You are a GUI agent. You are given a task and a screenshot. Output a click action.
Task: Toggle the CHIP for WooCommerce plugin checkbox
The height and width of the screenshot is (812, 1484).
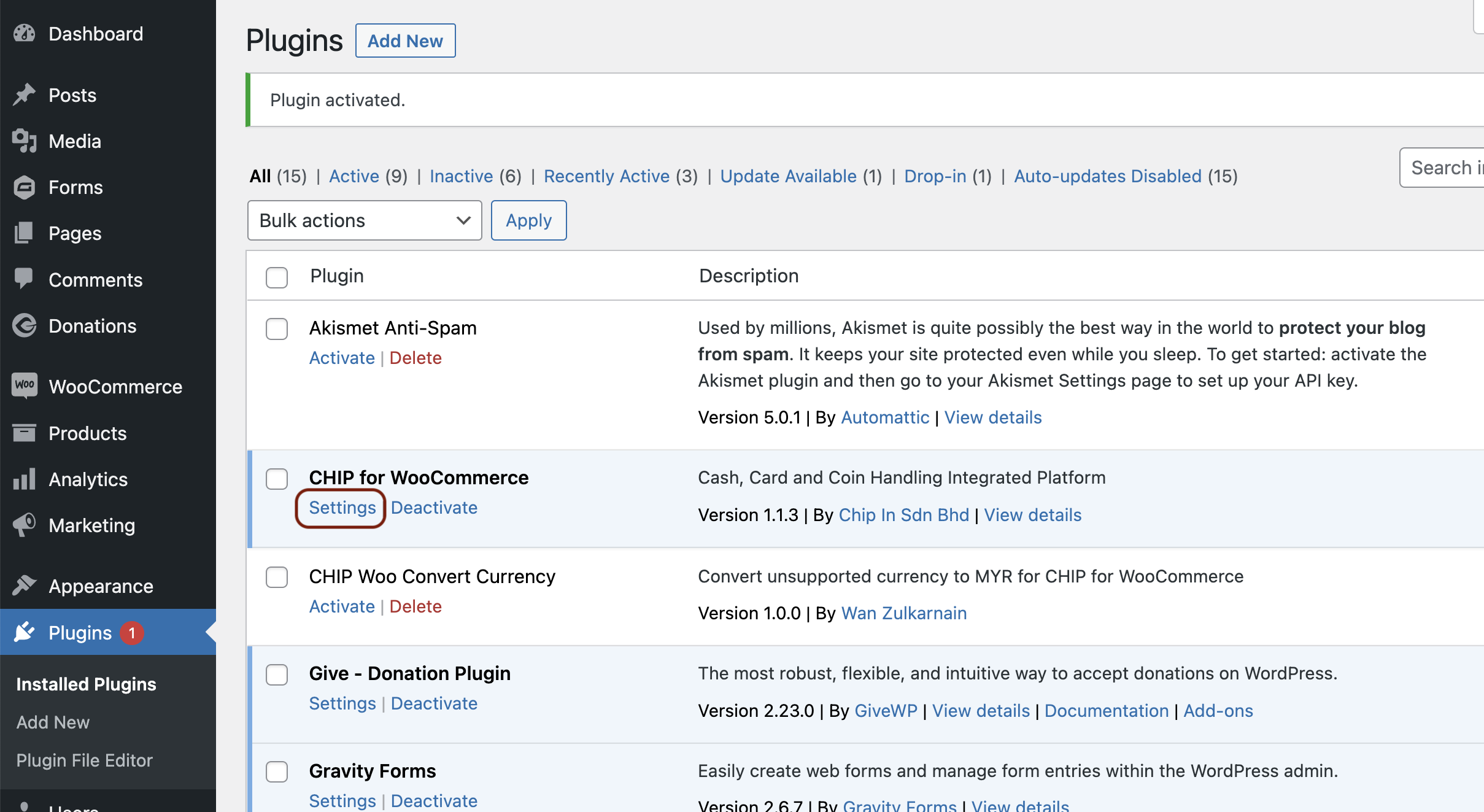click(x=277, y=478)
